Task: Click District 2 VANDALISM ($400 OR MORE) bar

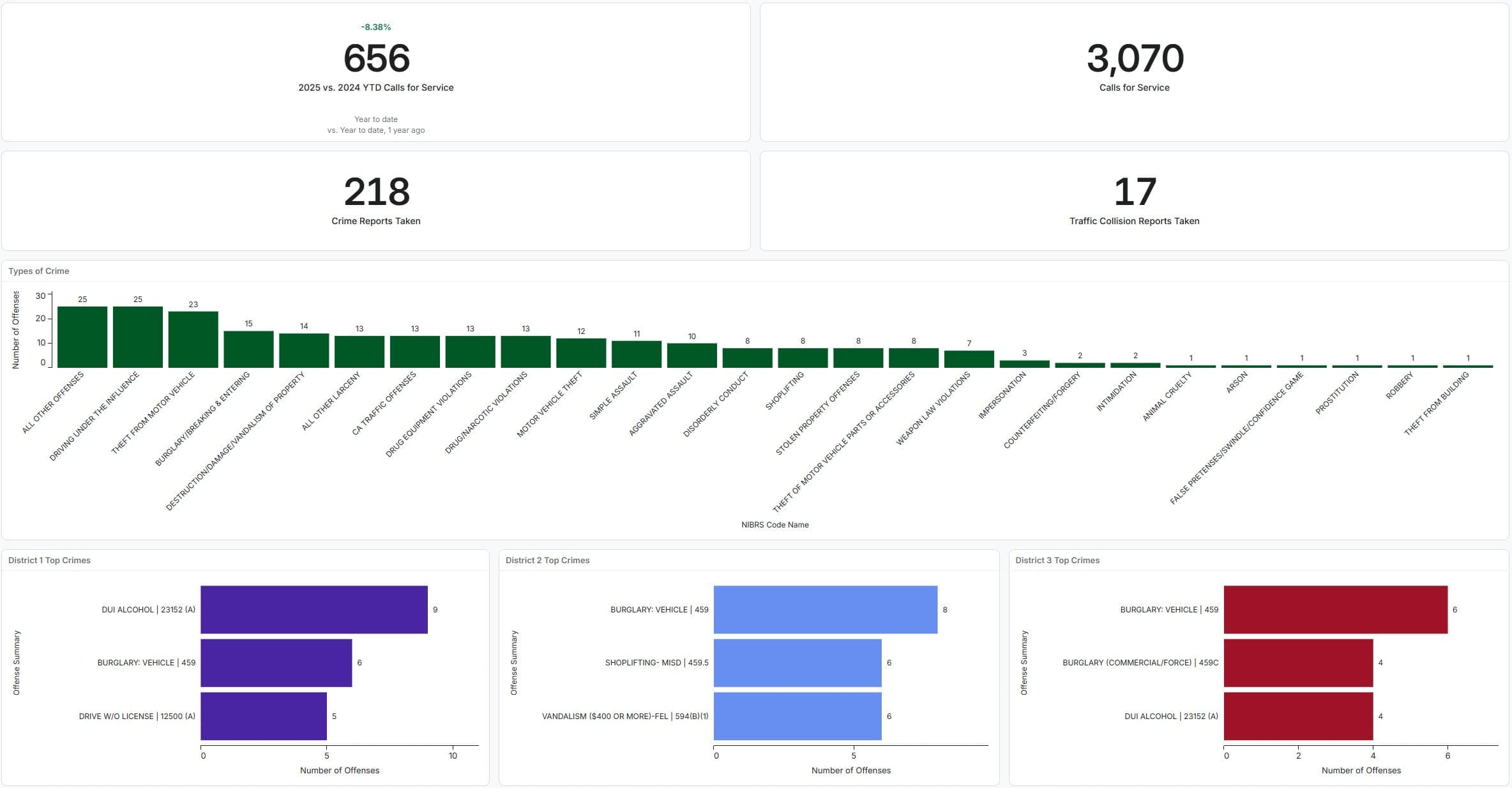Action: point(797,716)
